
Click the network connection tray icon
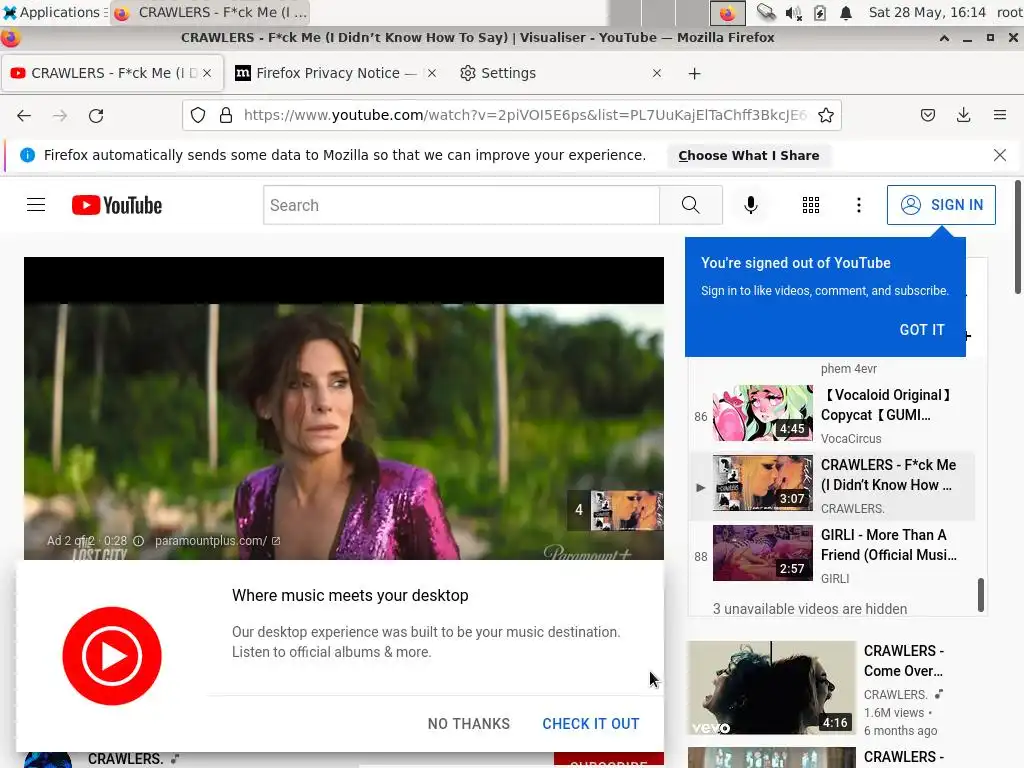pos(766,12)
